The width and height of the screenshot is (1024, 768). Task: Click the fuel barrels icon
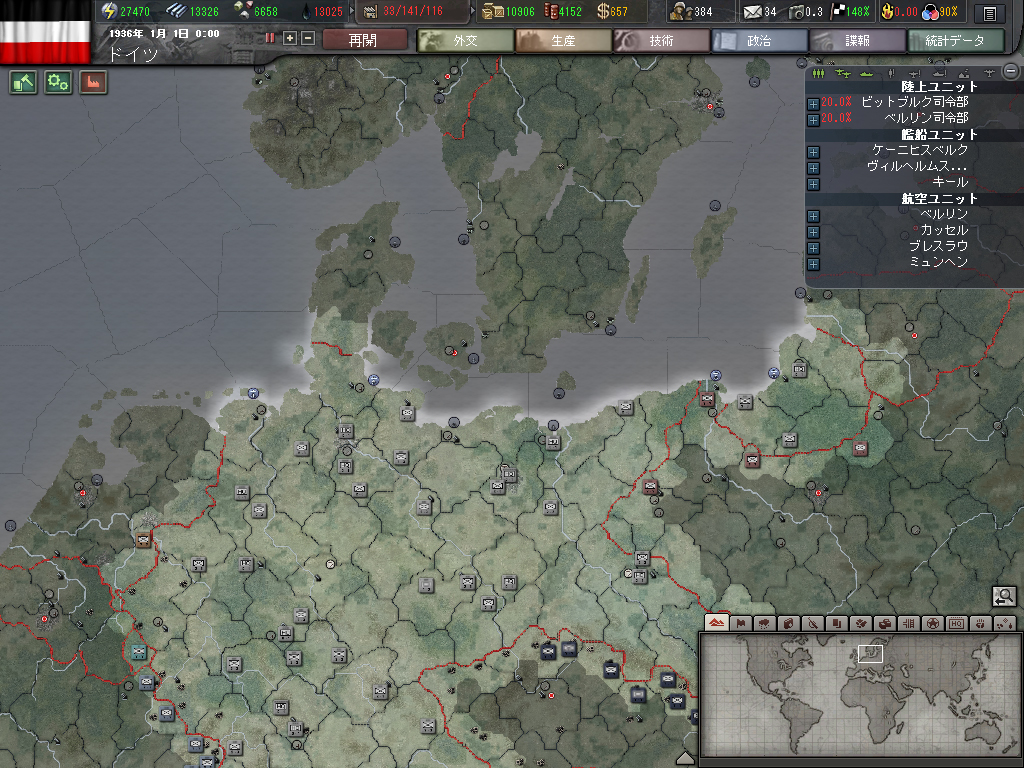click(x=551, y=11)
